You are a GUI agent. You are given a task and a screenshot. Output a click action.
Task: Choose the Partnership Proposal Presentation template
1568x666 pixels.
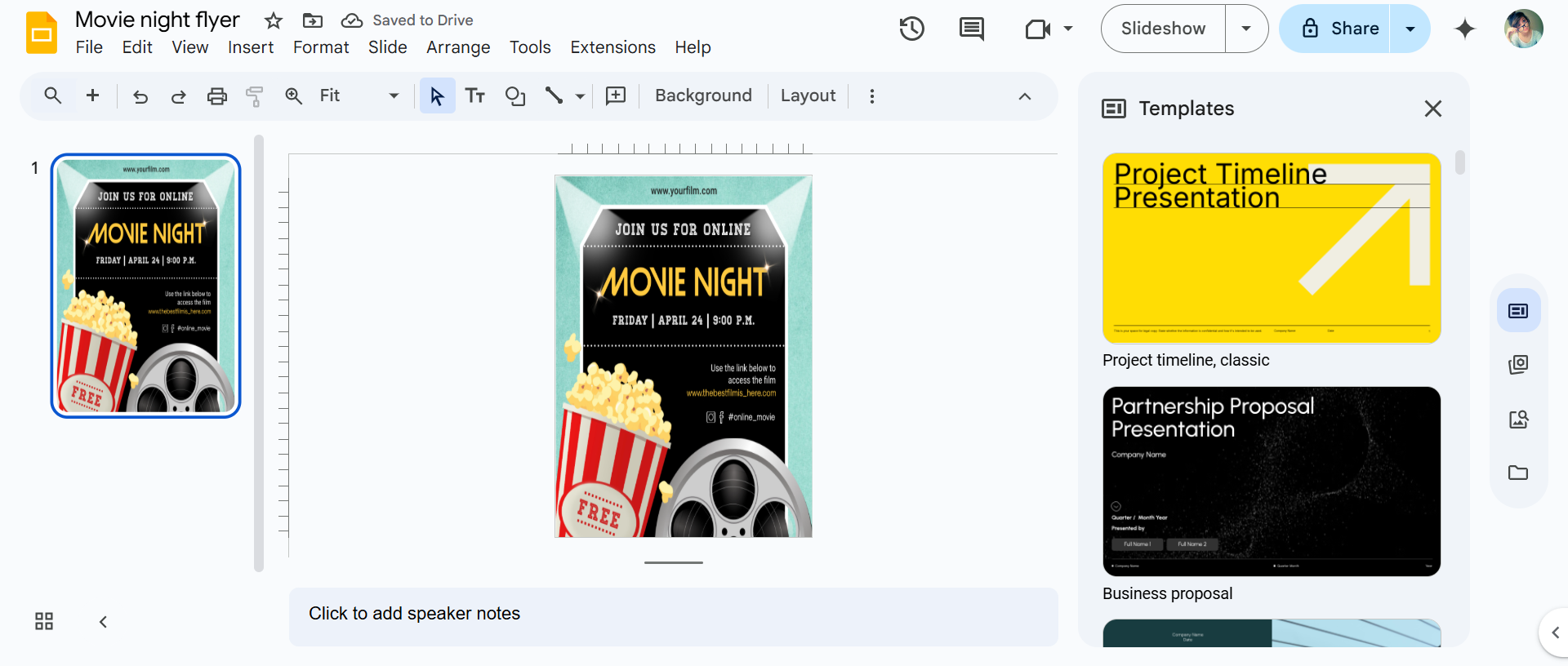pyautogui.click(x=1272, y=482)
